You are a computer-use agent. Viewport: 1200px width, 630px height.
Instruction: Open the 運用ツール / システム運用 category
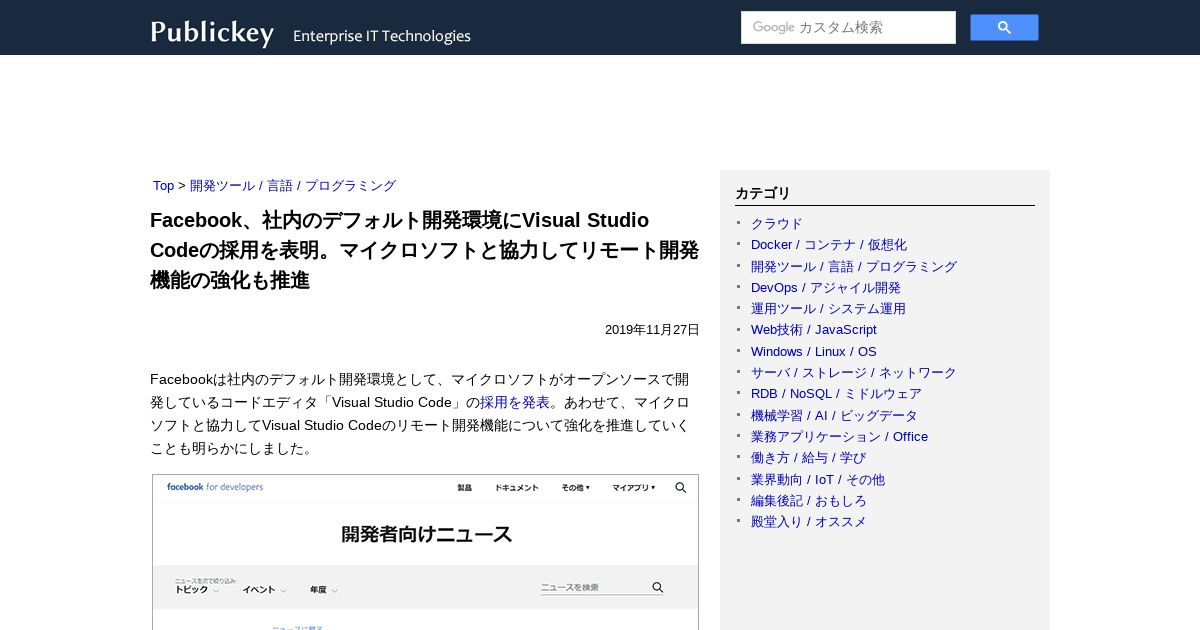point(828,309)
